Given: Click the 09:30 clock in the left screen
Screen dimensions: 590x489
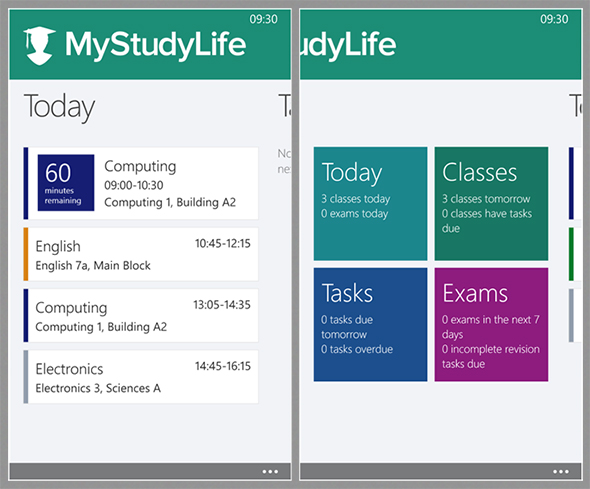Looking at the screenshot, I should click(x=263, y=19).
